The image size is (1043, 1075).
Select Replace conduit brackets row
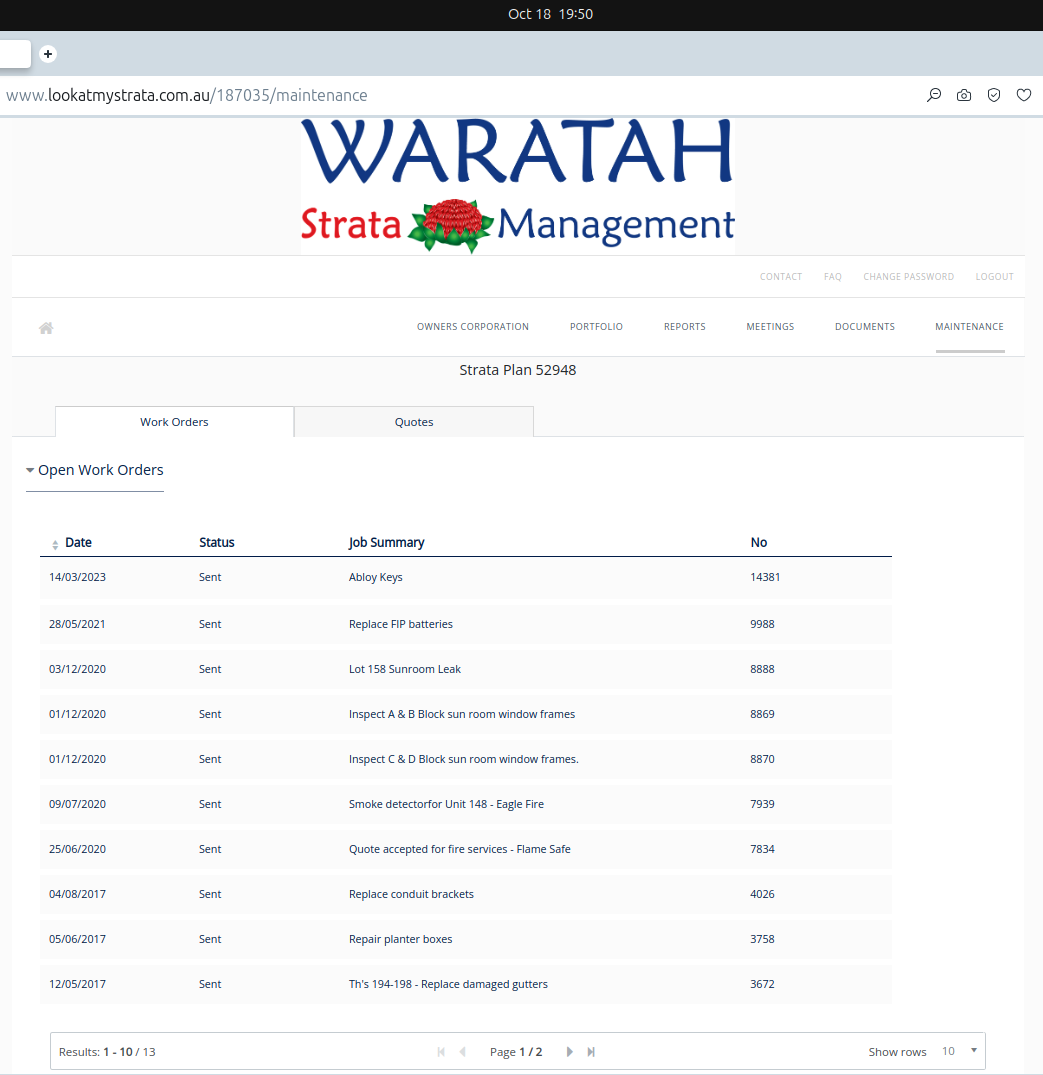[x=466, y=894]
